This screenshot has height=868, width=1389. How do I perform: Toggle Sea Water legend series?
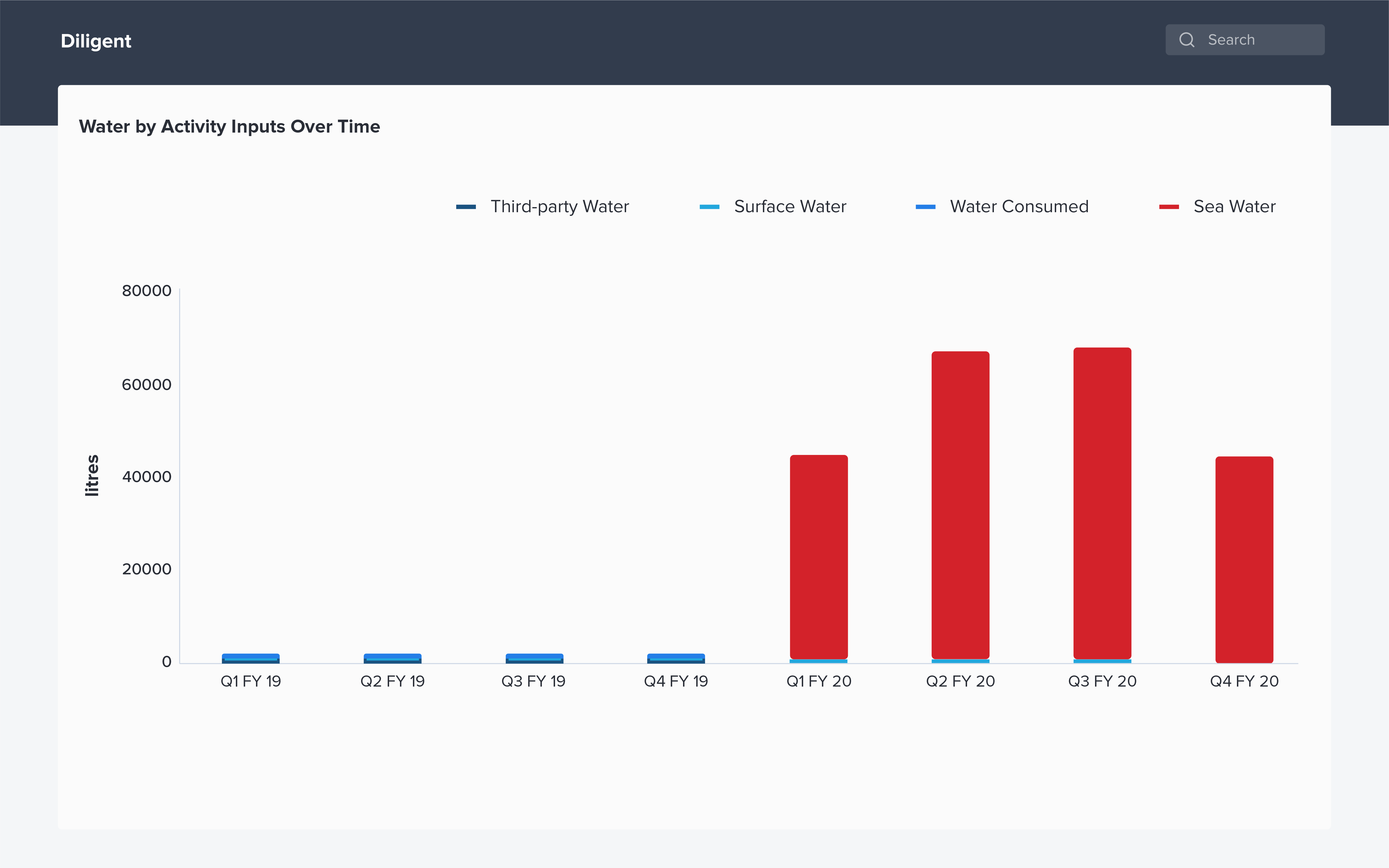click(1217, 206)
